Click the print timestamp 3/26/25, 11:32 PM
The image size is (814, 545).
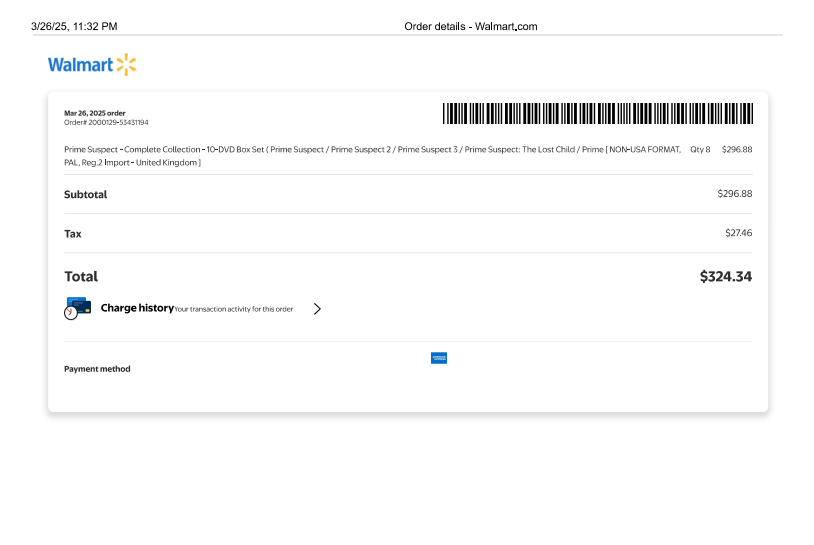pos(74,26)
